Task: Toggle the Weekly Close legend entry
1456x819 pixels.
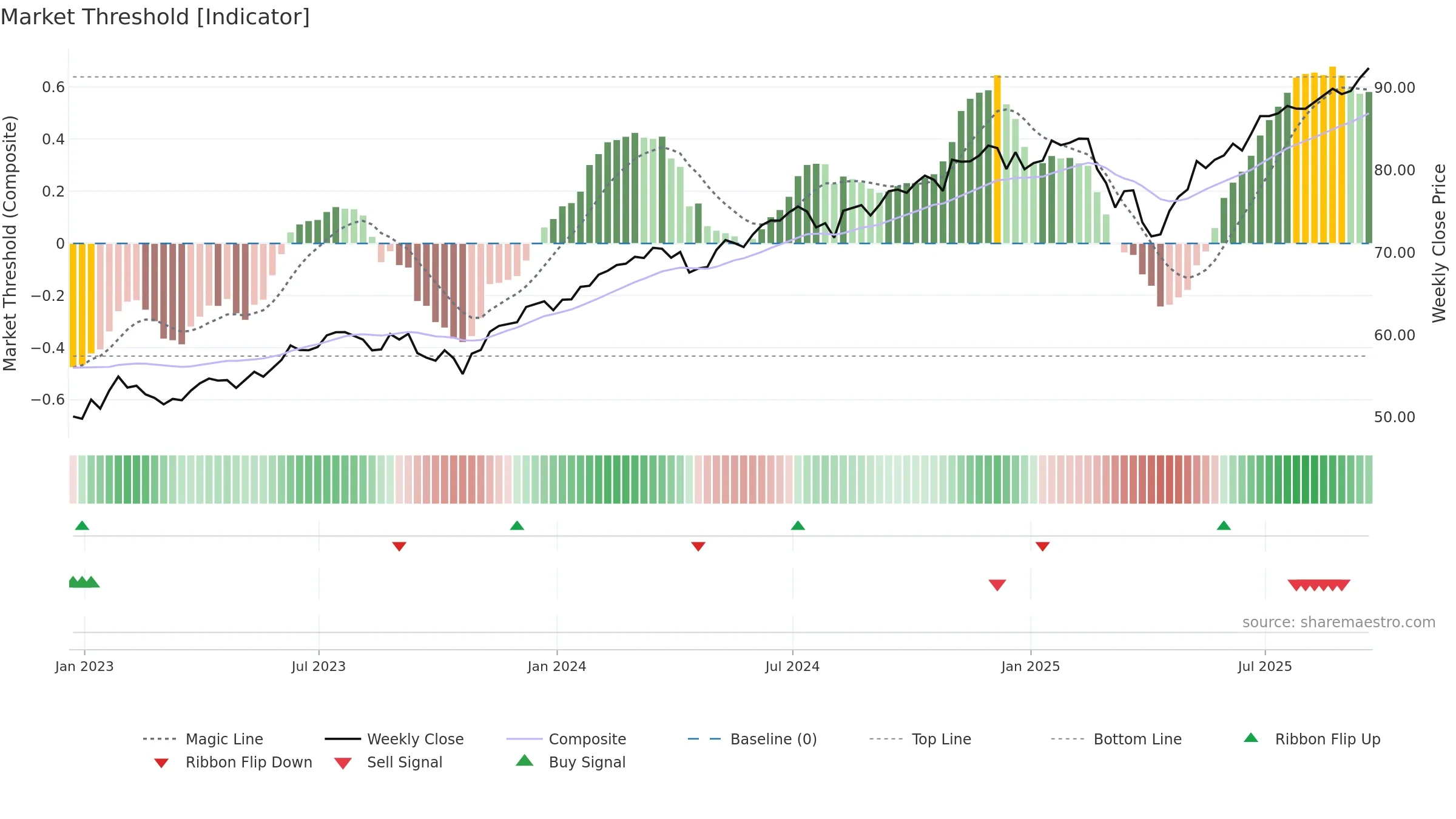Action: pos(394,739)
